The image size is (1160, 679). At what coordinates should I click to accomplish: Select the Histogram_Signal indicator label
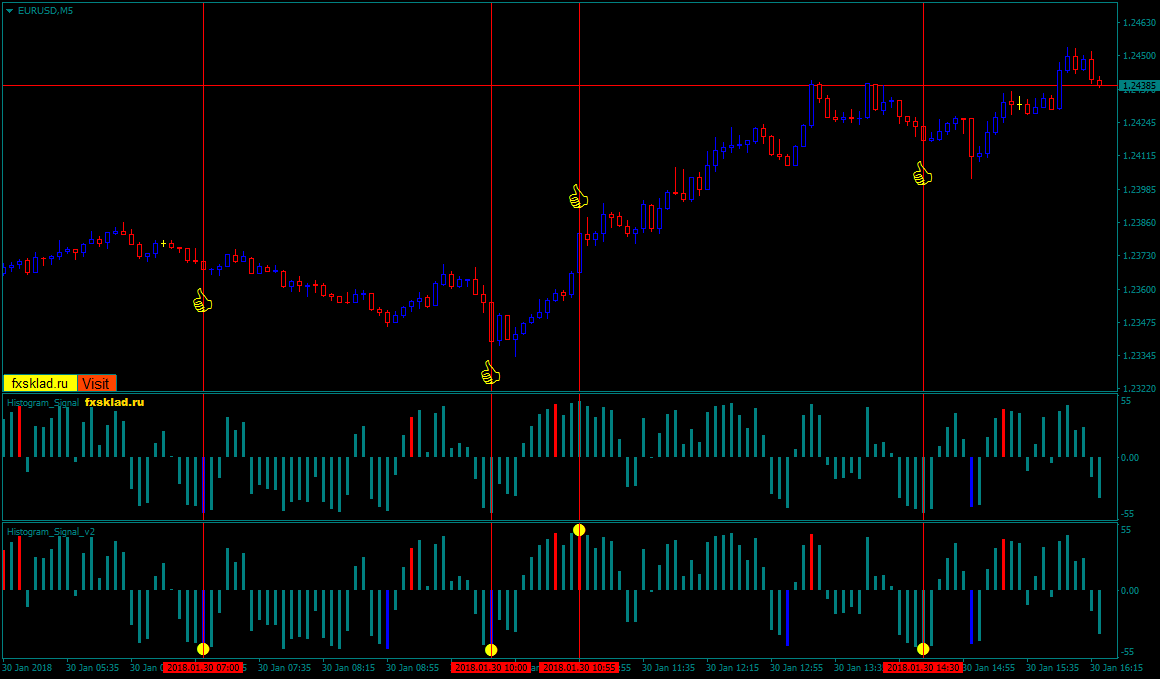click(x=43, y=402)
